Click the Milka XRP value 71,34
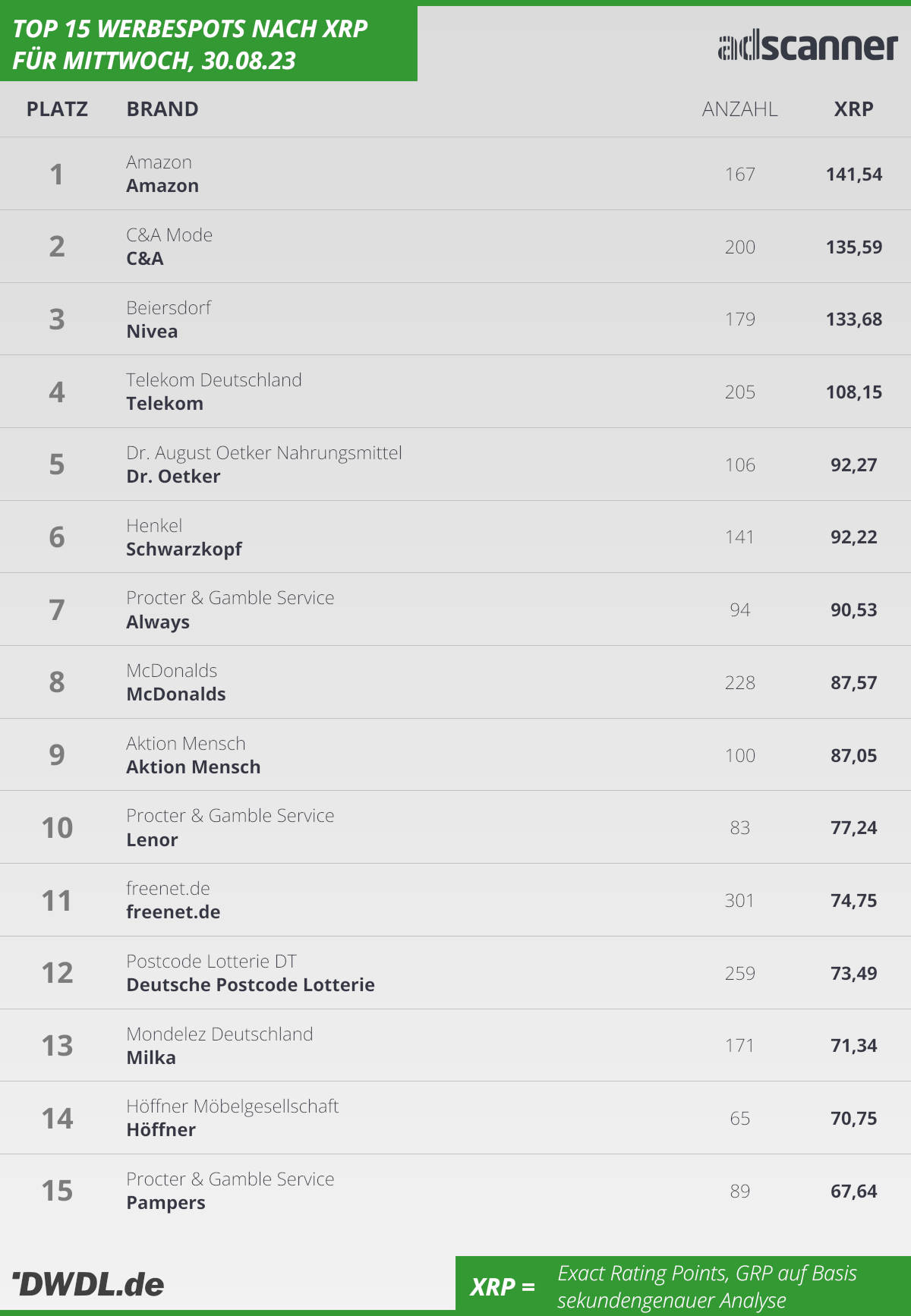The image size is (911, 1316). [854, 1046]
